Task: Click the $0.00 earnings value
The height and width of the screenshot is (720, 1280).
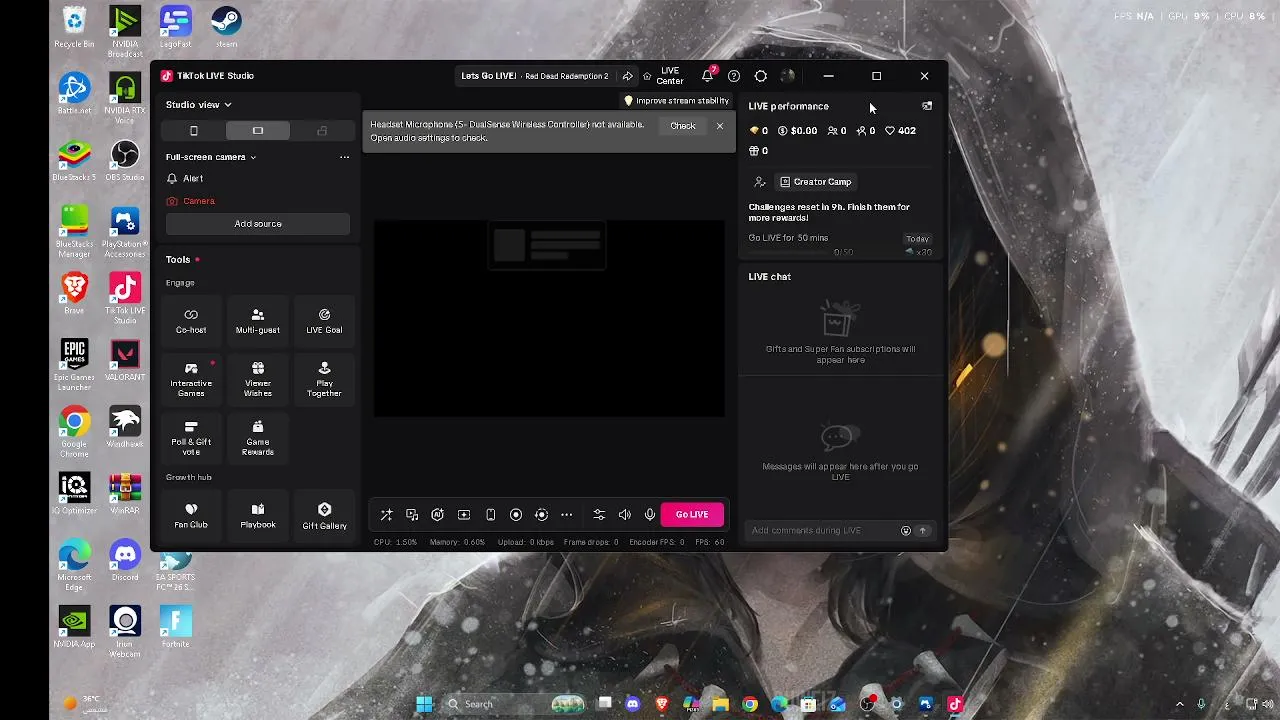Action: [804, 131]
